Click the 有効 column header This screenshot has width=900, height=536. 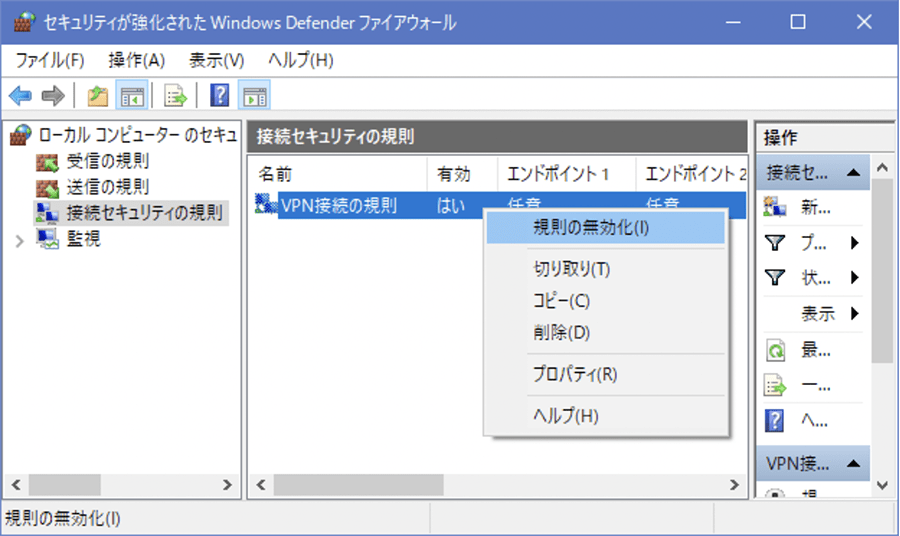[x=463, y=173]
